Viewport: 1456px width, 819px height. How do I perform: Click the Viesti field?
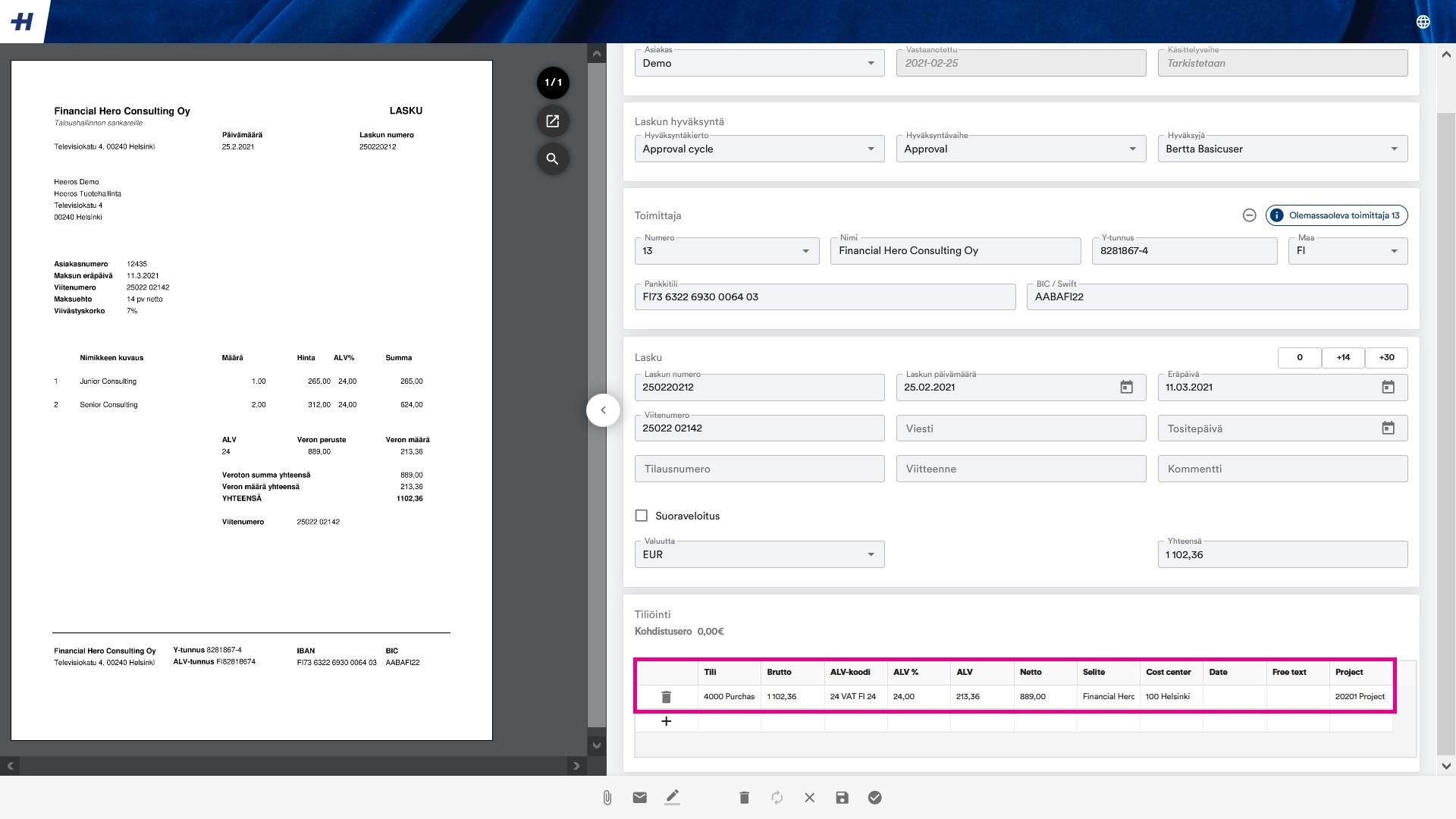pos(1021,428)
